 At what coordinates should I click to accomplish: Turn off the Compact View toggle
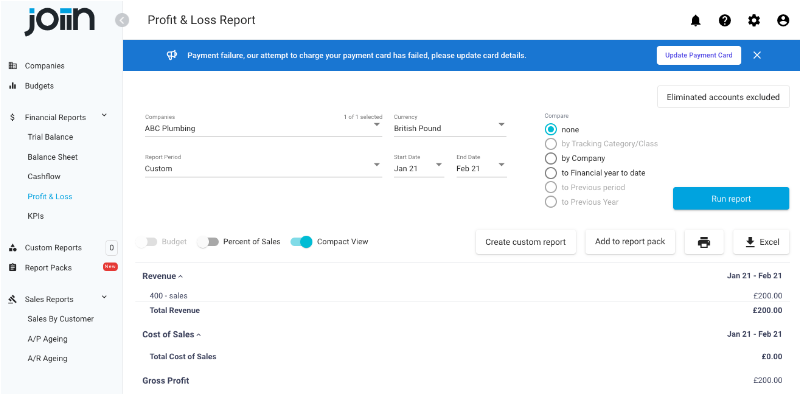coord(301,242)
